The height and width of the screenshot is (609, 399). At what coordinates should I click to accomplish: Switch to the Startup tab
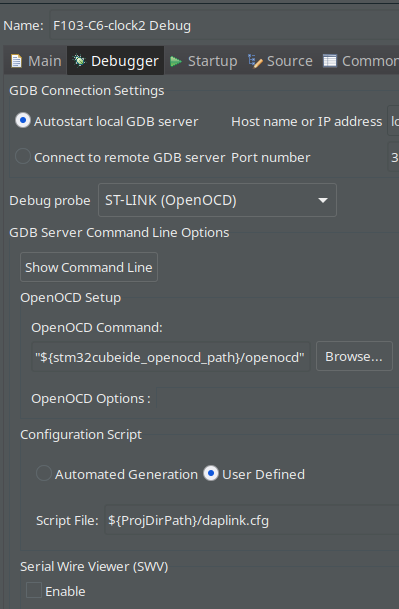click(x=203, y=61)
